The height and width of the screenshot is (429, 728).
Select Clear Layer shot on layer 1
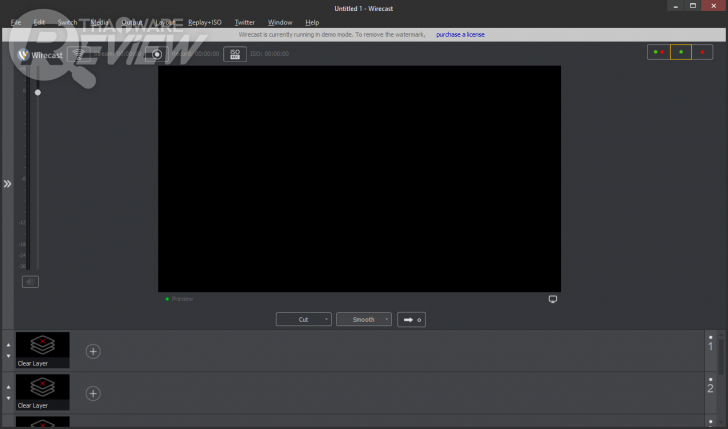pos(43,350)
